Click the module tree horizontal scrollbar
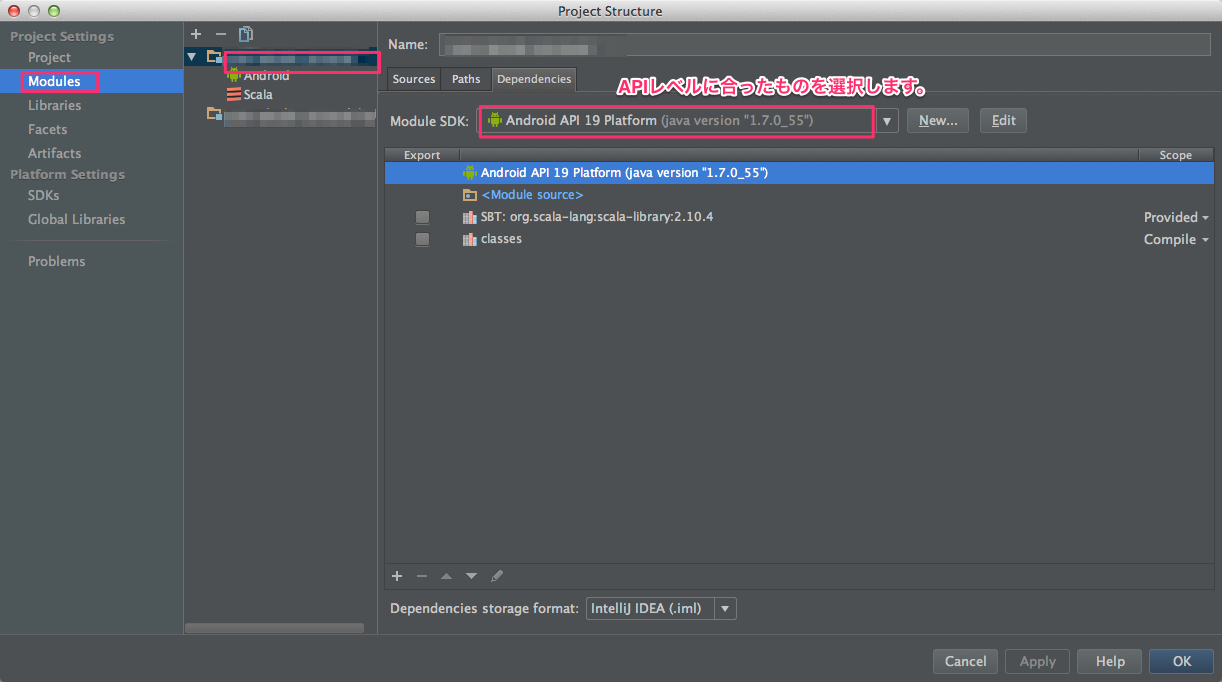 274,628
